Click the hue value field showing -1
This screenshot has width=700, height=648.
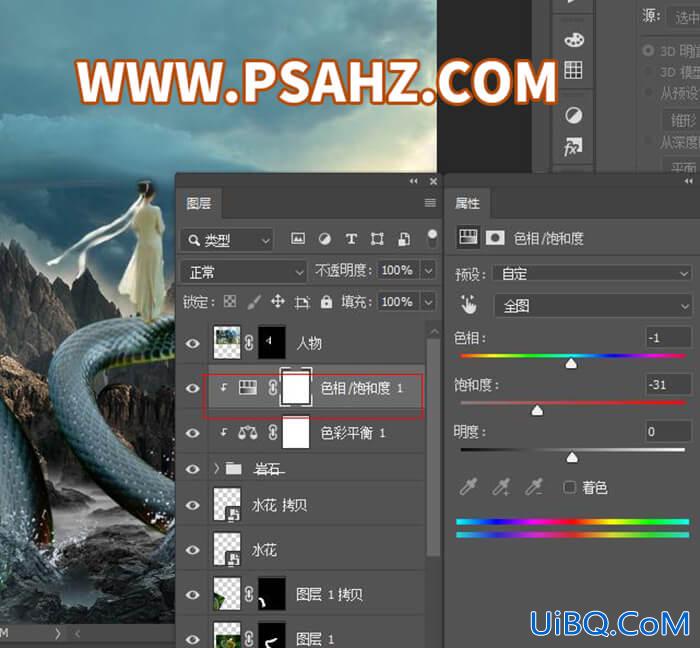click(668, 338)
